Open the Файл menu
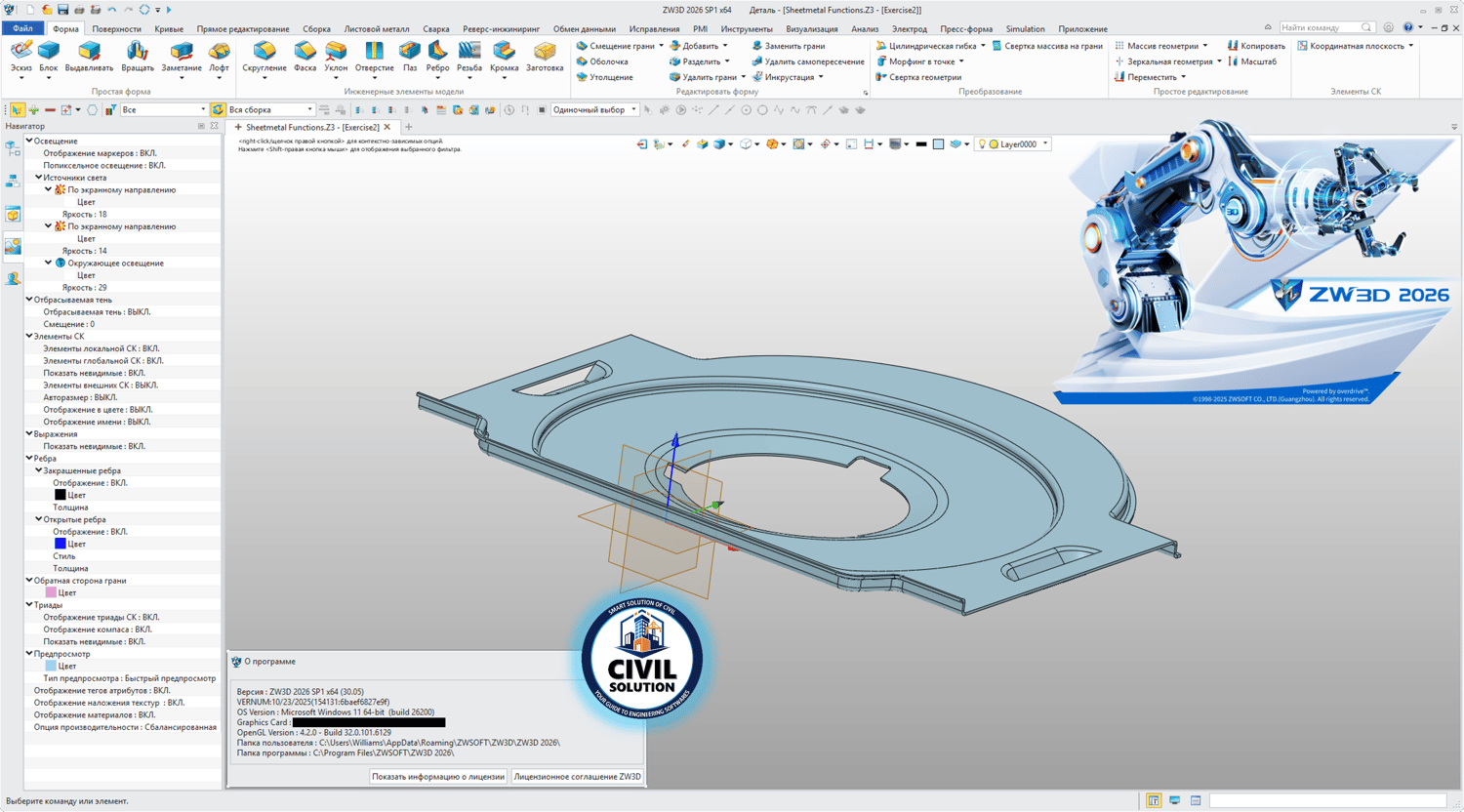This screenshot has height=812, width=1464. (22, 28)
